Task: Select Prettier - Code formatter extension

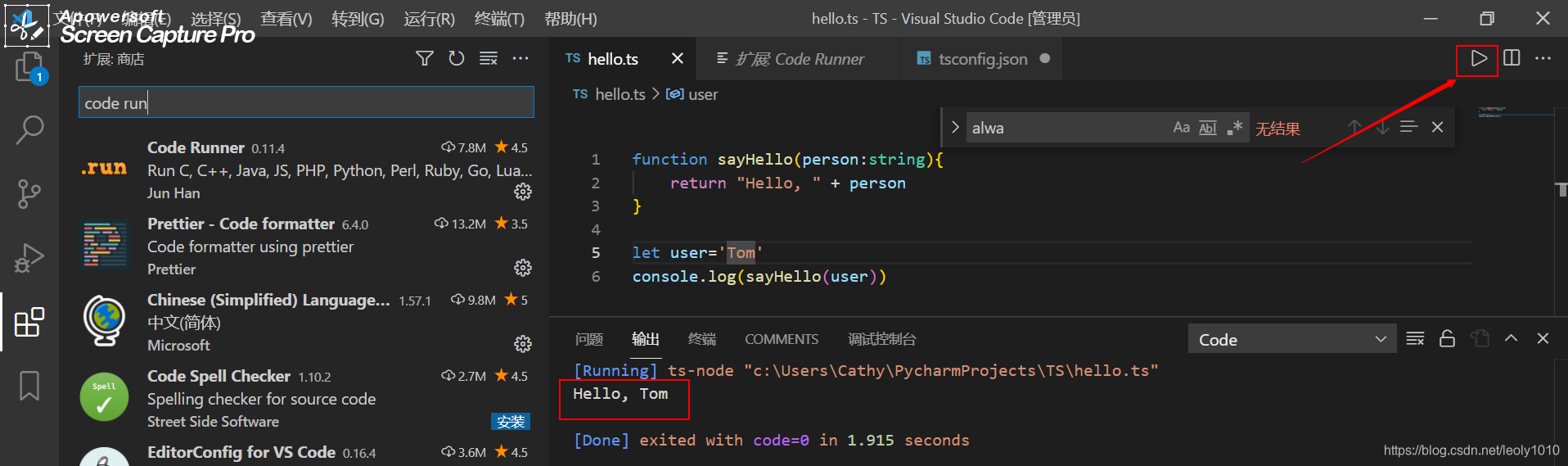Action: pos(306,246)
